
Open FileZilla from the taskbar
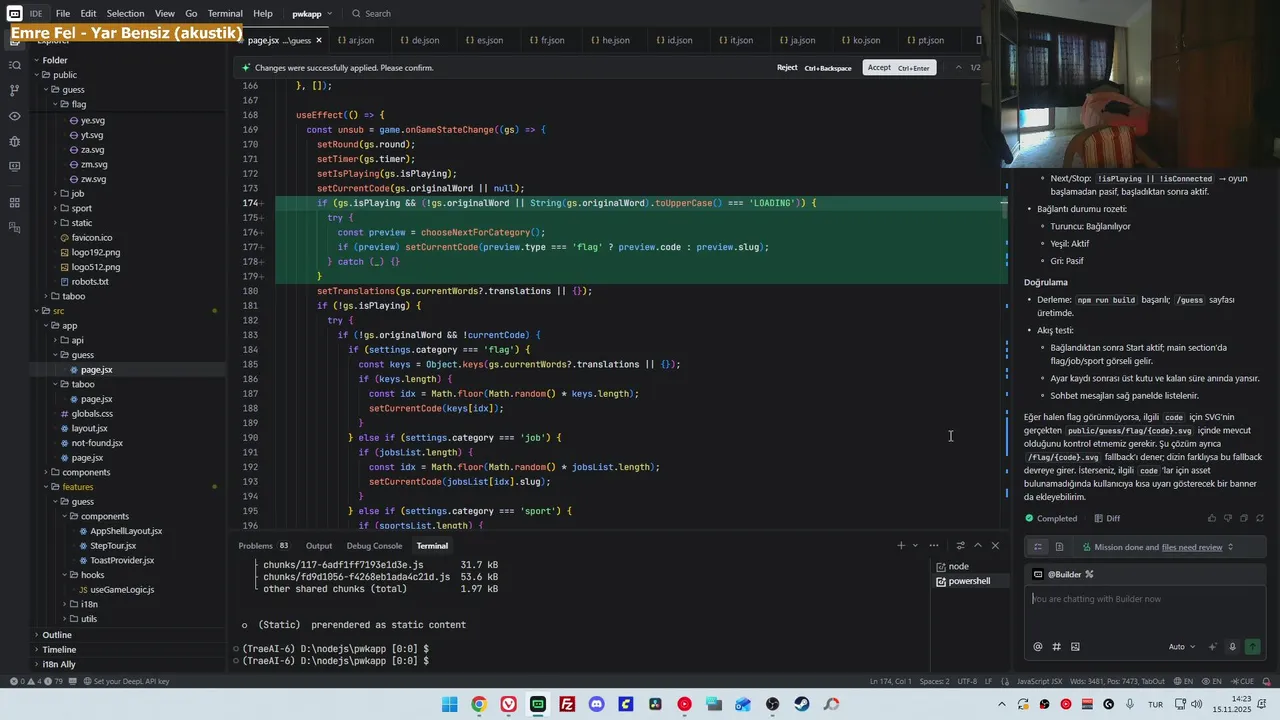567,704
